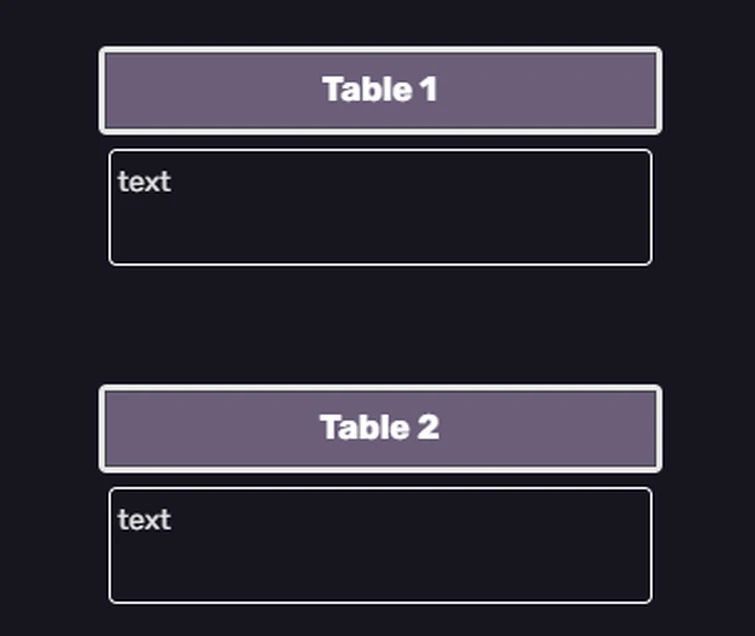Focus the text box under Table 1

point(380,207)
